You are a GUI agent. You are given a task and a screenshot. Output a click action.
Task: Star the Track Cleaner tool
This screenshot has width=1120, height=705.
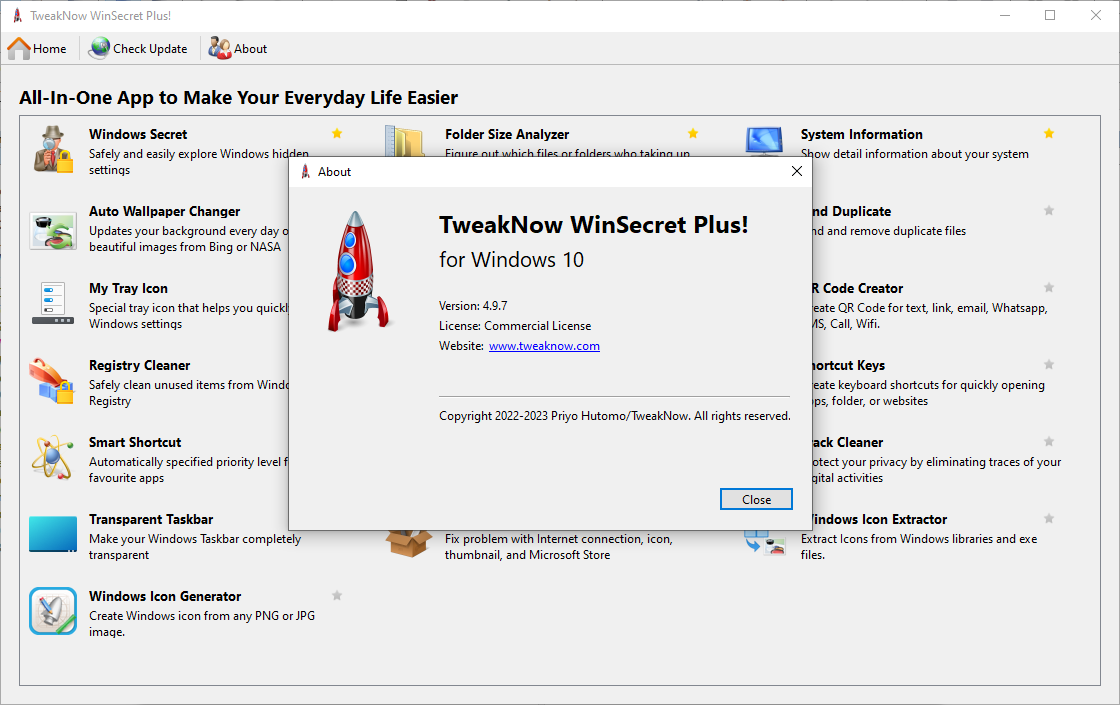(1049, 441)
